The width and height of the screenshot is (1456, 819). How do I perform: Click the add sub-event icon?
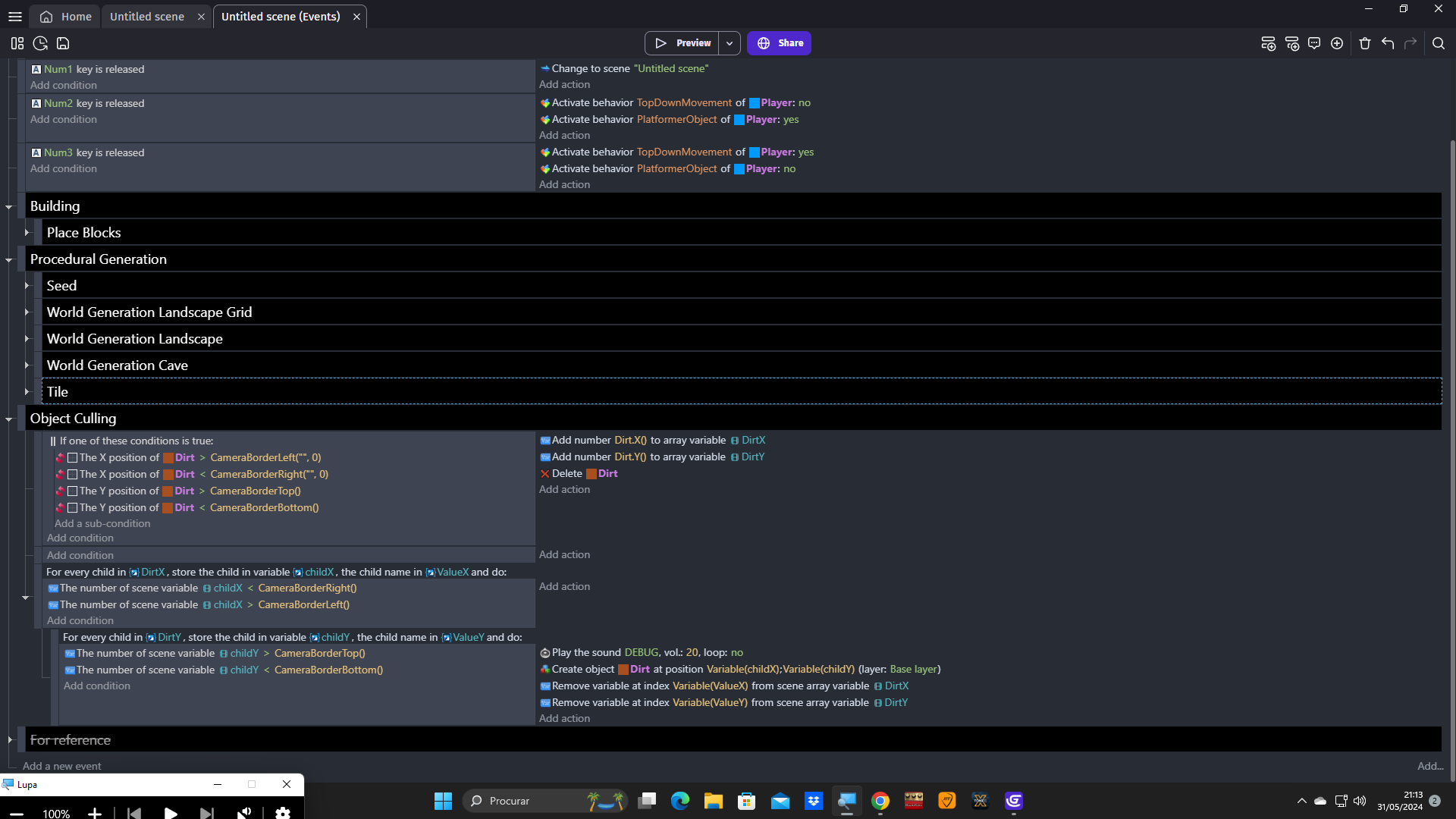click(1292, 43)
